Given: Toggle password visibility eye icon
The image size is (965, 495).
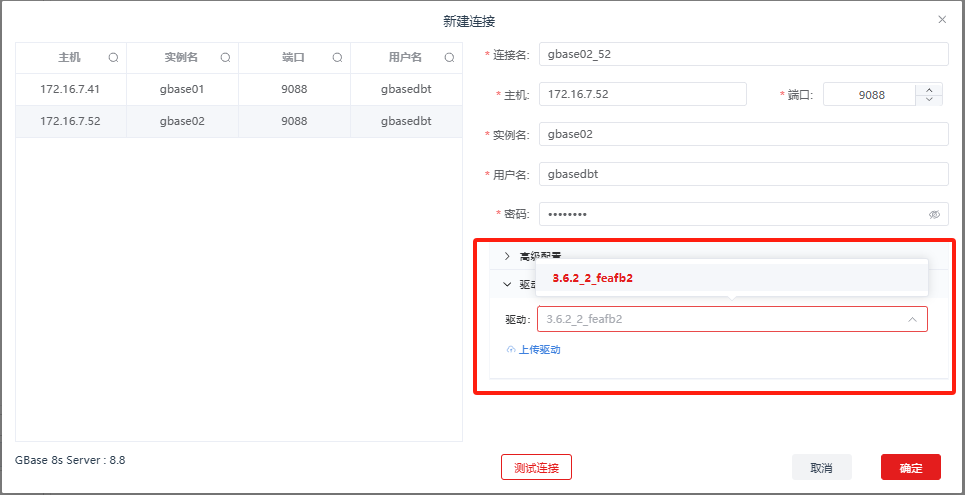Looking at the screenshot, I should [x=934, y=214].
